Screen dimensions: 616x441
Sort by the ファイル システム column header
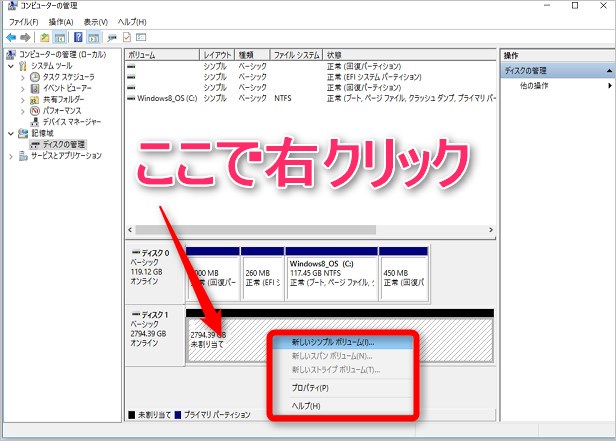pyautogui.click(x=297, y=55)
